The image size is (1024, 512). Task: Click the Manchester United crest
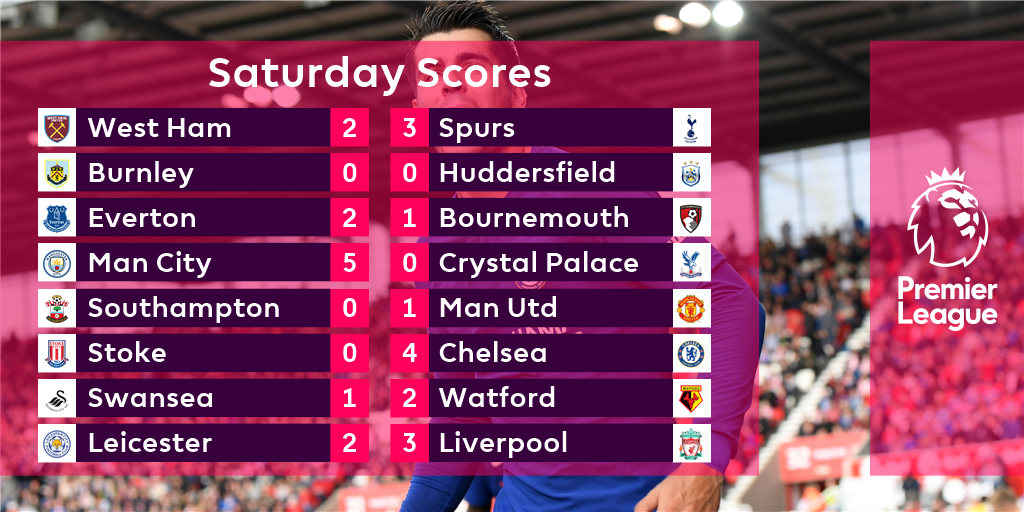click(x=692, y=308)
